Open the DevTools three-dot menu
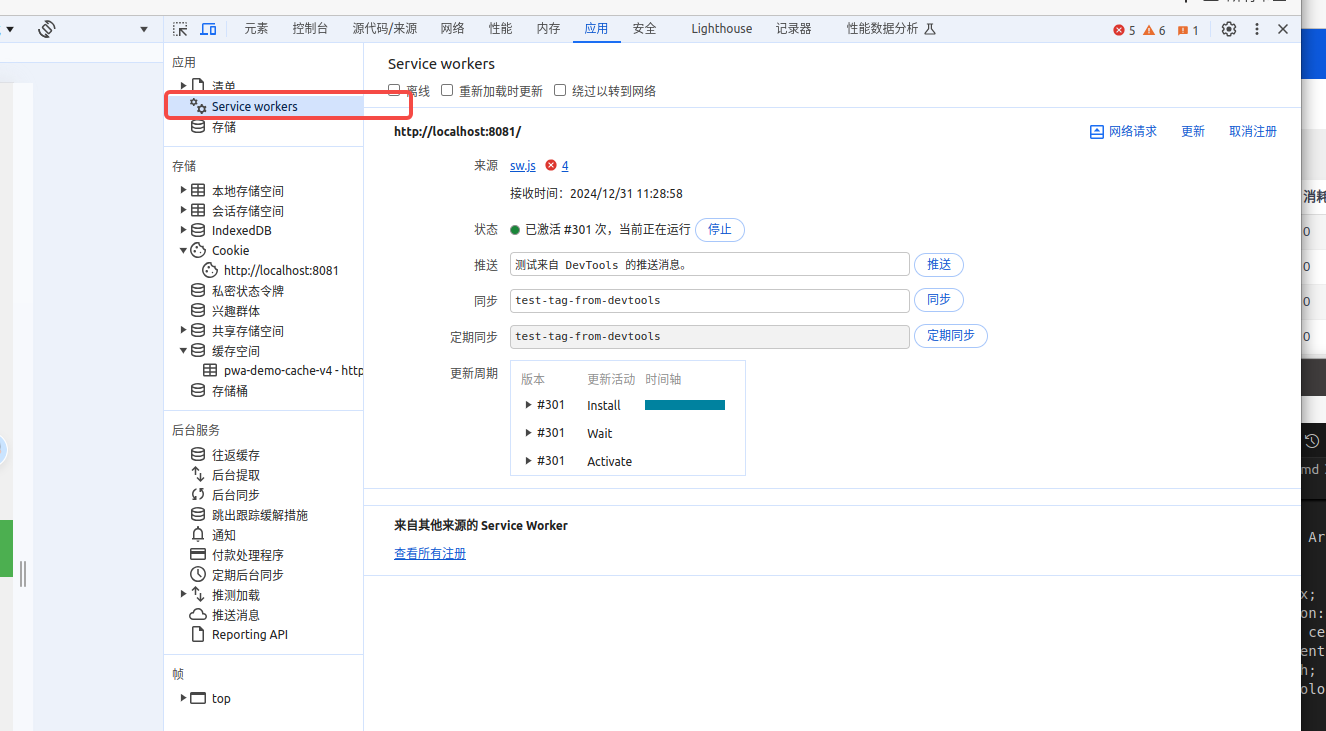 1257,29
